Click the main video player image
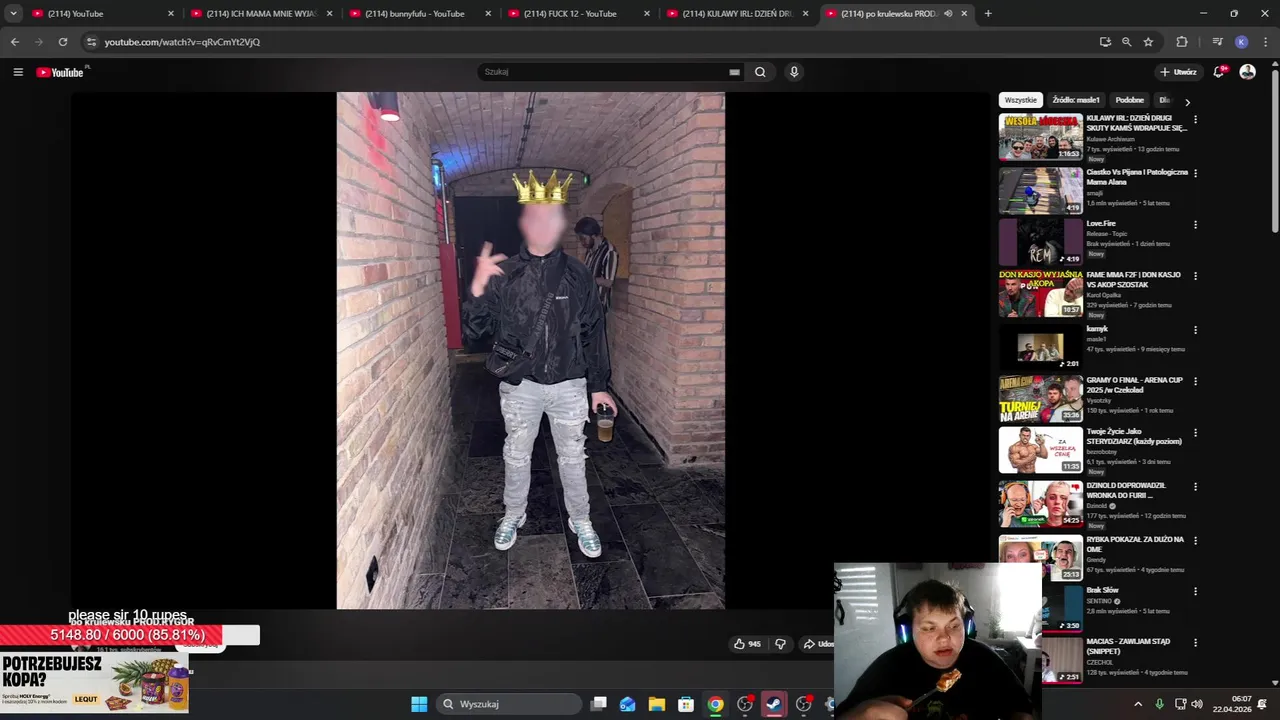 (530, 350)
